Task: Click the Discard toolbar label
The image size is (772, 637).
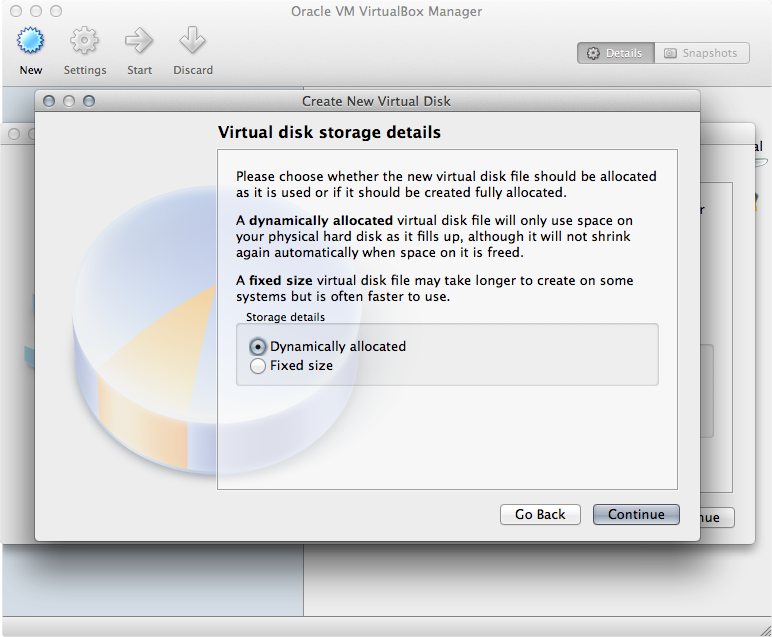Action: tap(193, 70)
